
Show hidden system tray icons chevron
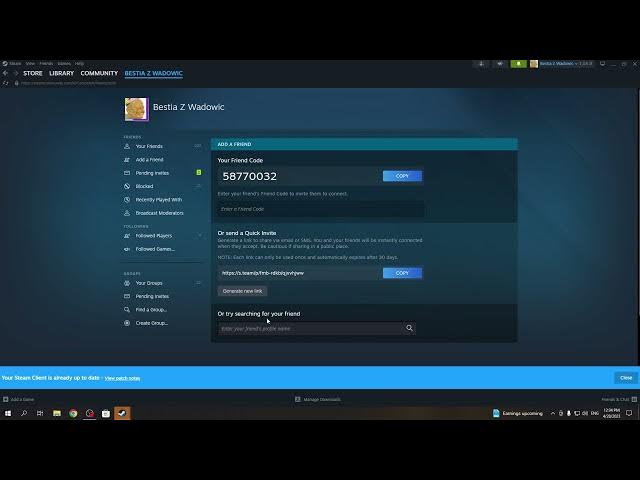click(553, 413)
